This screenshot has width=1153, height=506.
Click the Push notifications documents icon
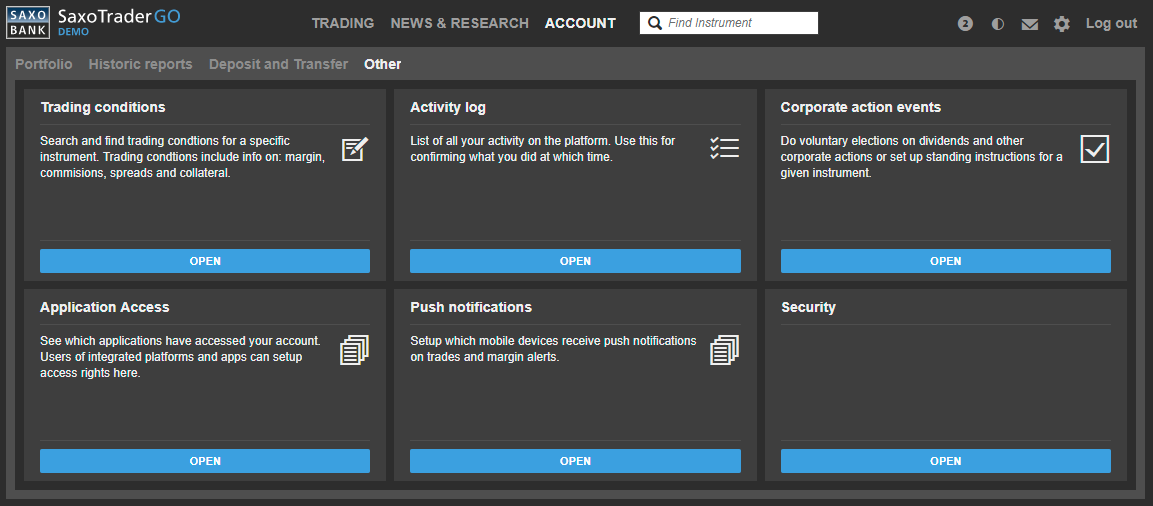pyautogui.click(x=724, y=350)
